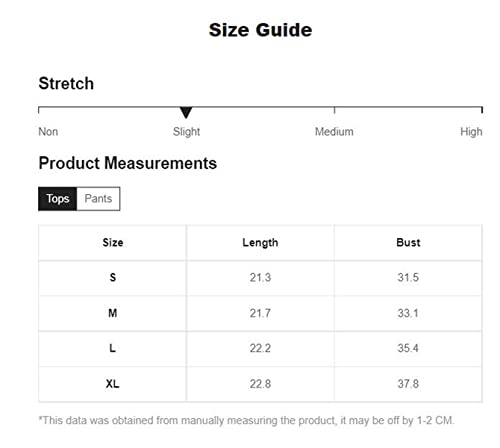Click the Medium stretch label
500x448 pixels.
click(x=334, y=131)
